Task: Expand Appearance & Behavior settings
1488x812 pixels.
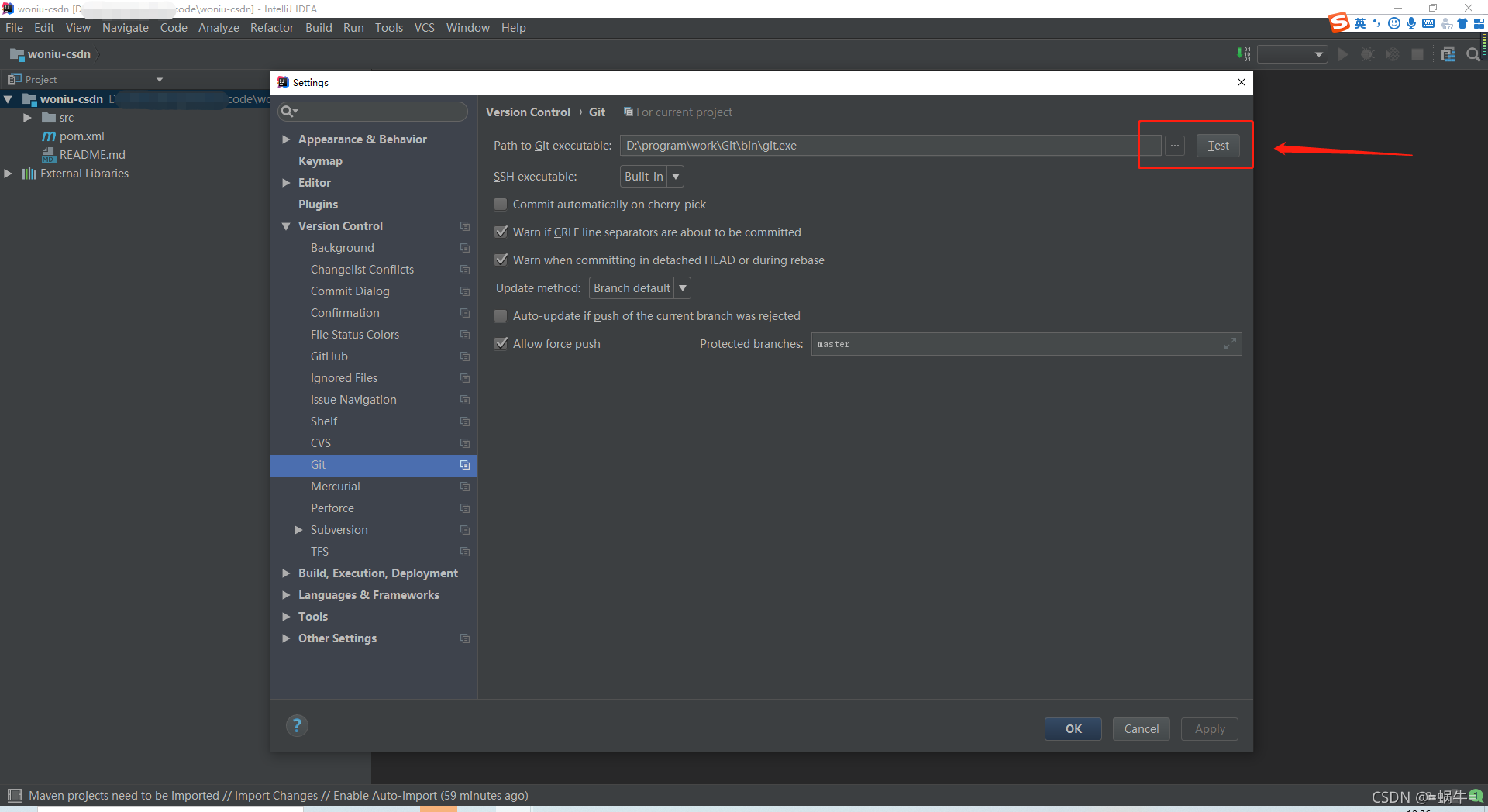Action: pyautogui.click(x=286, y=139)
